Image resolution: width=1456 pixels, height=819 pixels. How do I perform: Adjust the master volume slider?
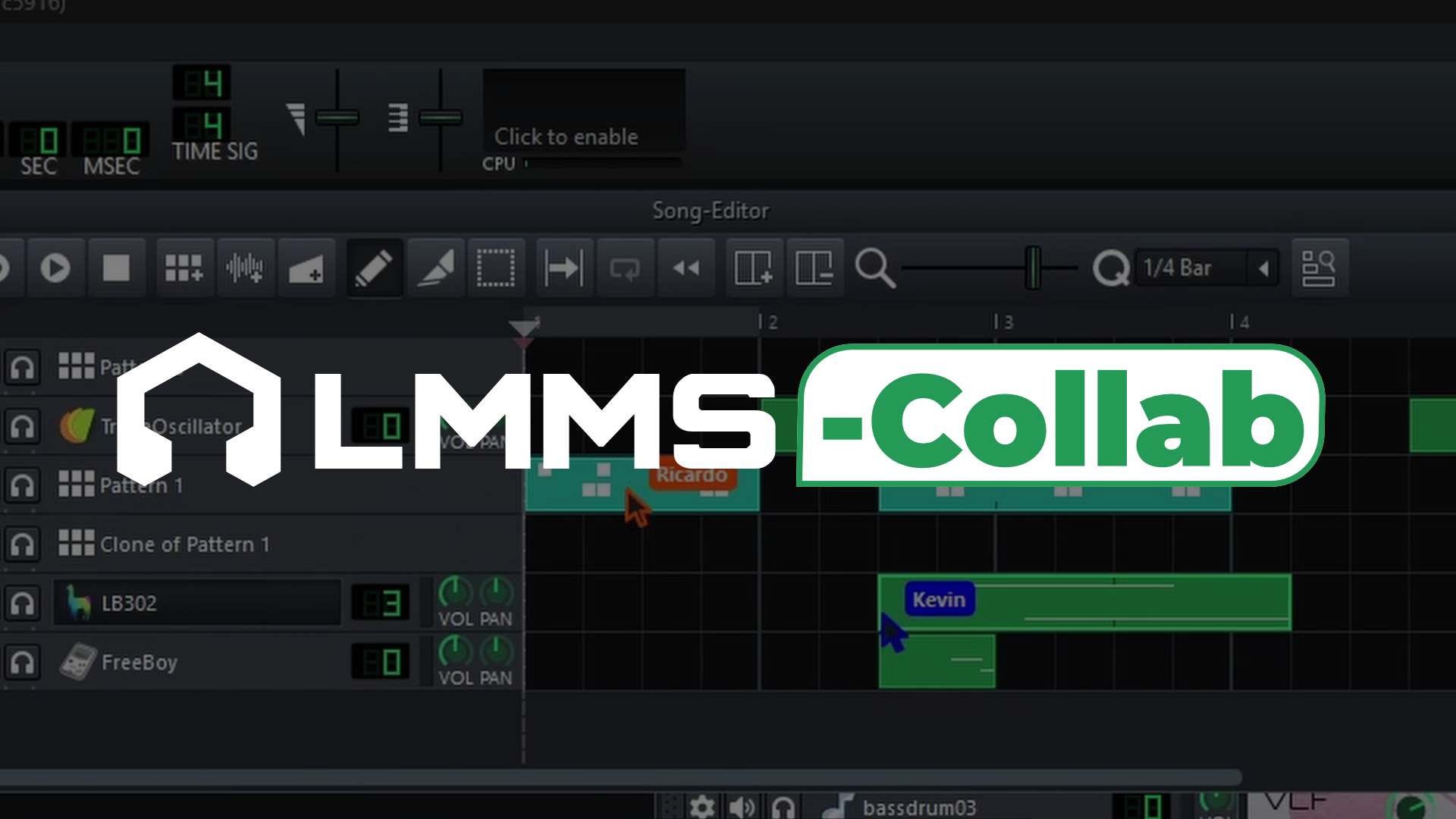click(337, 118)
